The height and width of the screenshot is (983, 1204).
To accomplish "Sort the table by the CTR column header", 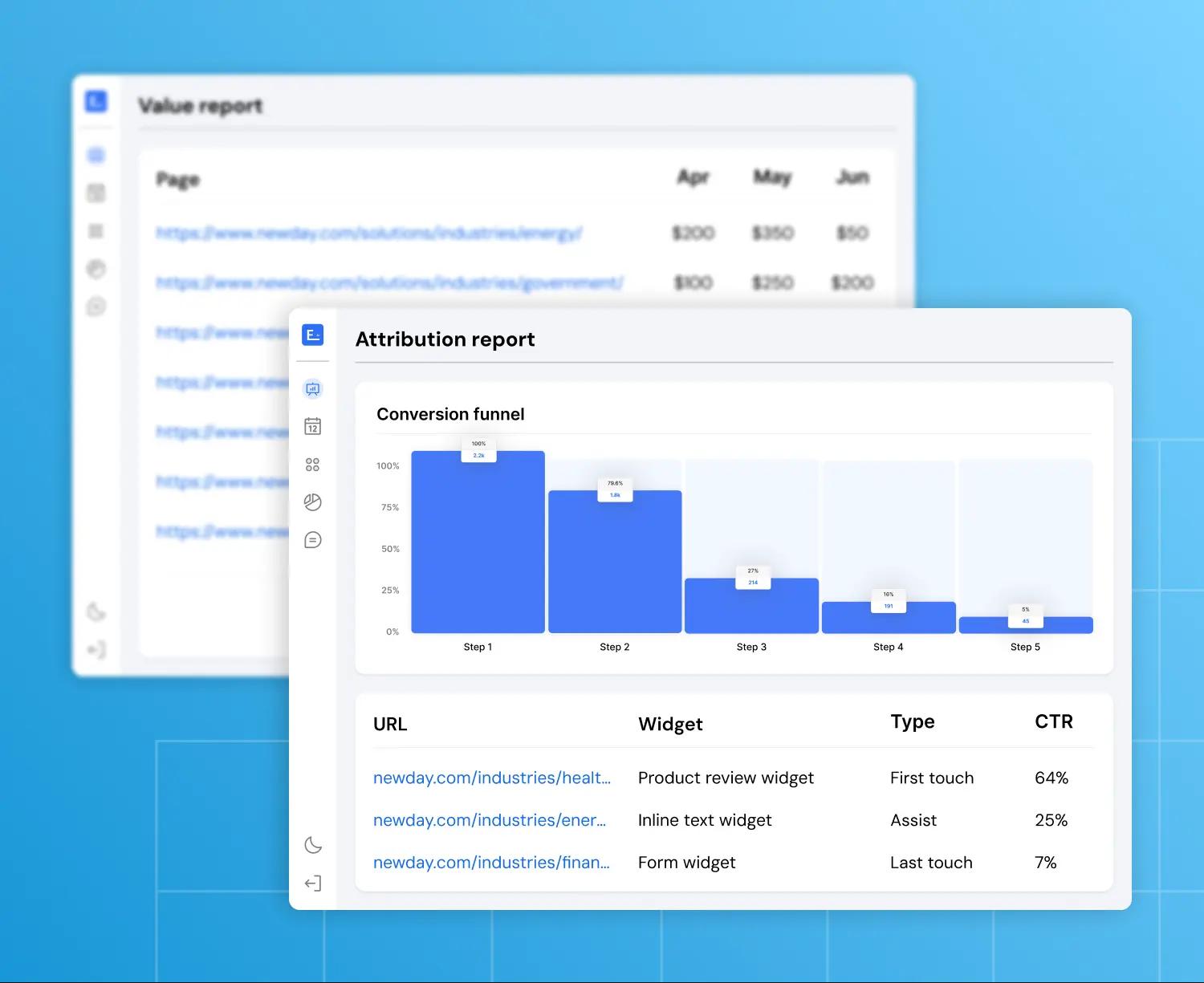I will [1053, 721].
